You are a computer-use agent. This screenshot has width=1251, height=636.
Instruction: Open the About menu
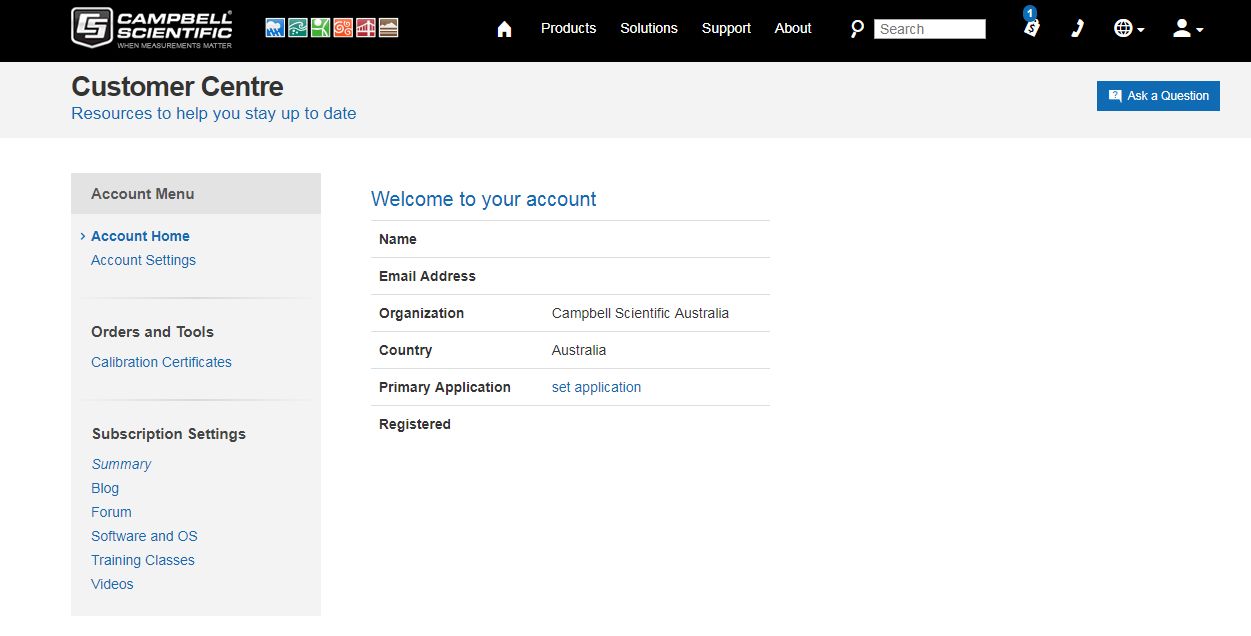[x=793, y=28]
